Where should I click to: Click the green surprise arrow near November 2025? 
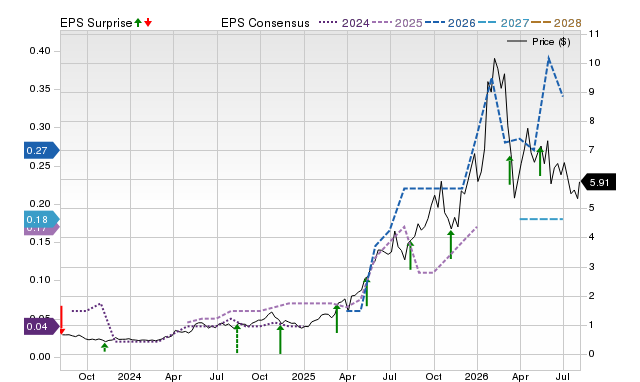pos(451,244)
